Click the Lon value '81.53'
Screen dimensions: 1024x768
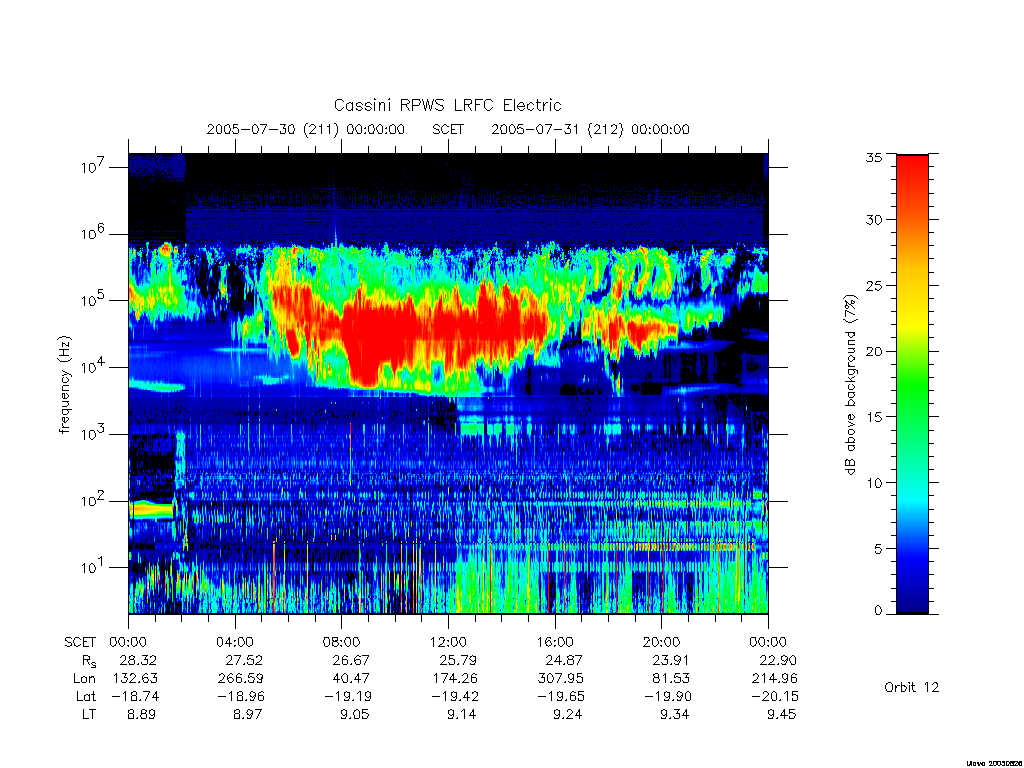click(x=671, y=679)
